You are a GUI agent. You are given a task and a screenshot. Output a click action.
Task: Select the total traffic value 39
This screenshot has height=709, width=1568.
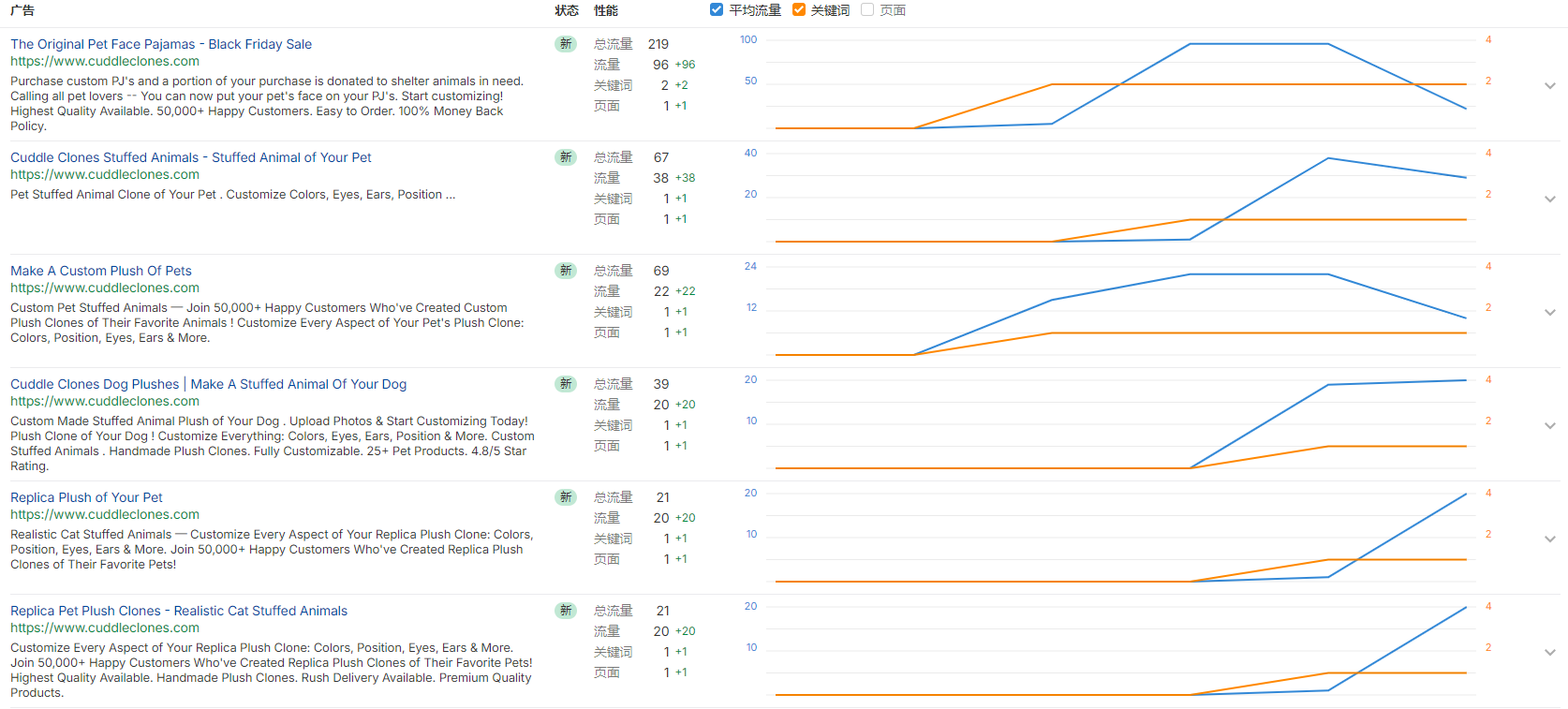pyautogui.click(x=661, y=384)
